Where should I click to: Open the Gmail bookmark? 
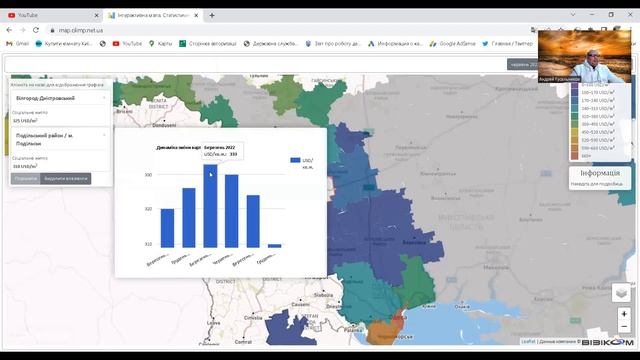[x=18, y=43]
